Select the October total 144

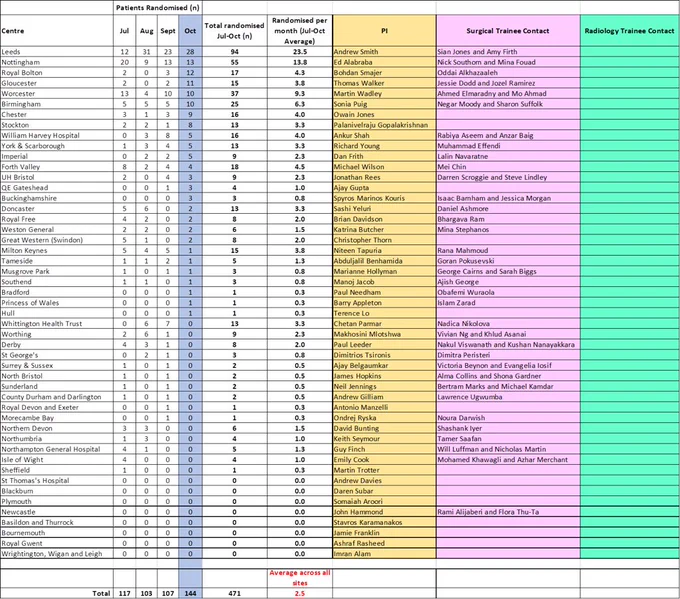coord(190,593)
